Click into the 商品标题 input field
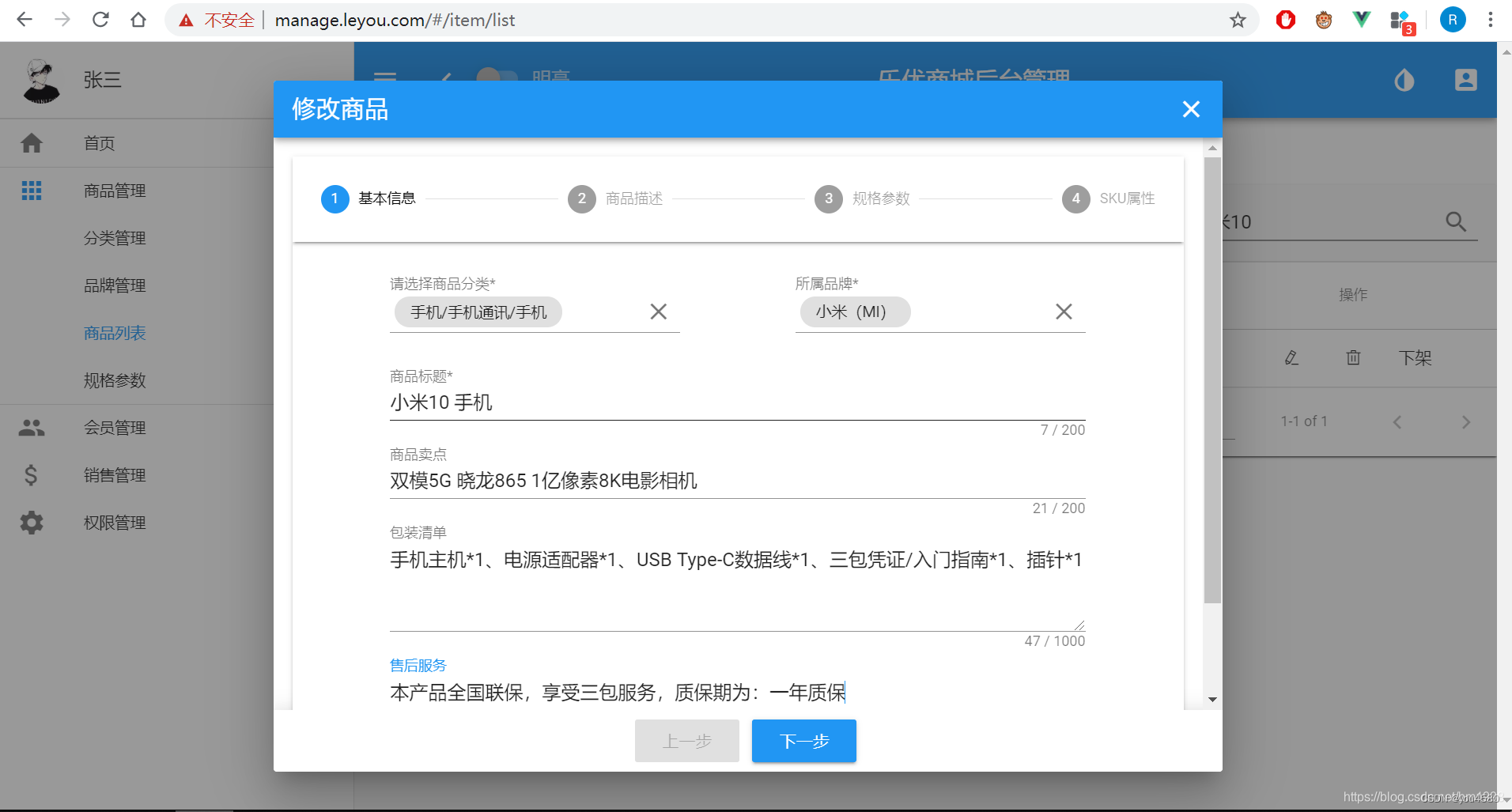Screen dimensions: 1512x812 pyautogui.click(x=737, y=402)
